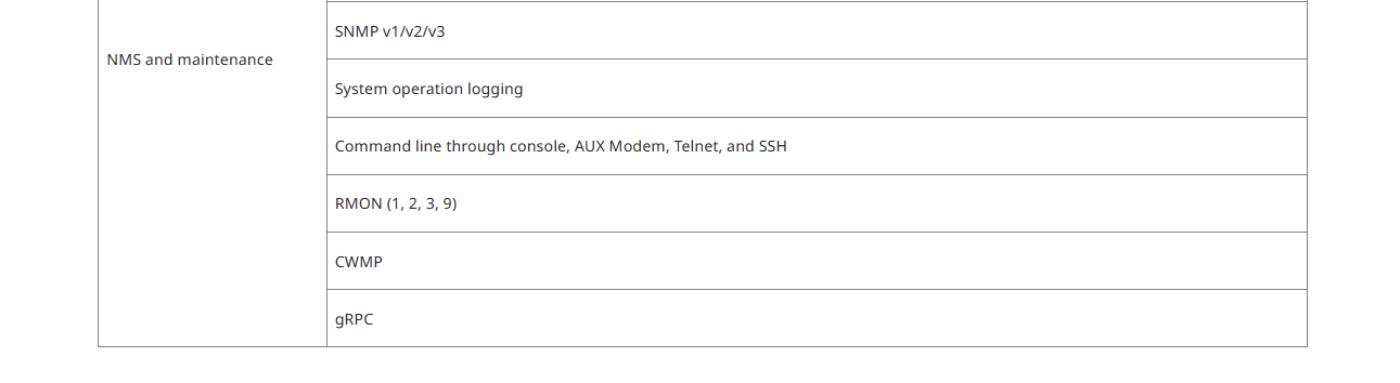Click the RMON (1, 2, 3, 9) row
Image resolution: width=1400 pixels, height=383 pixels.
pos(817,204)
